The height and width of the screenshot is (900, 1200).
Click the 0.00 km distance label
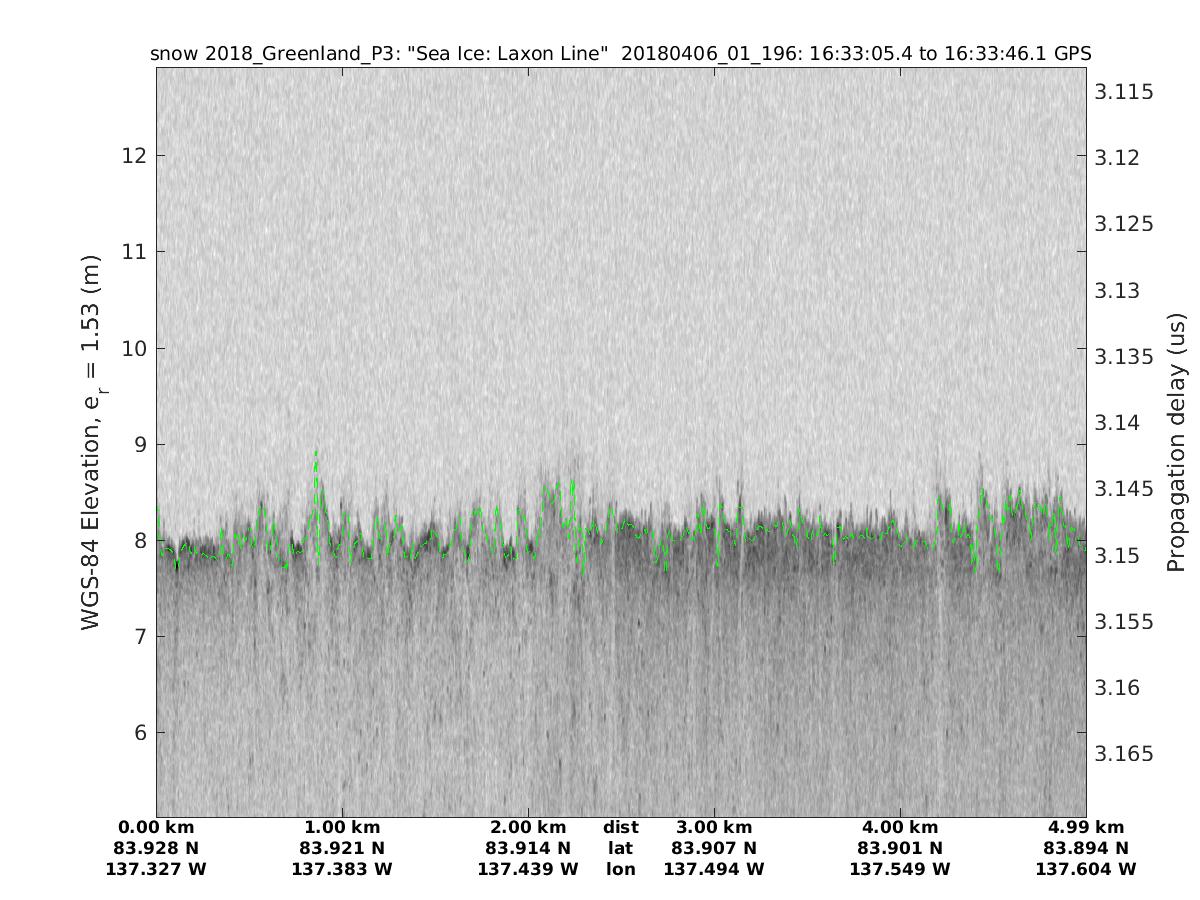(x=156, y=828)
